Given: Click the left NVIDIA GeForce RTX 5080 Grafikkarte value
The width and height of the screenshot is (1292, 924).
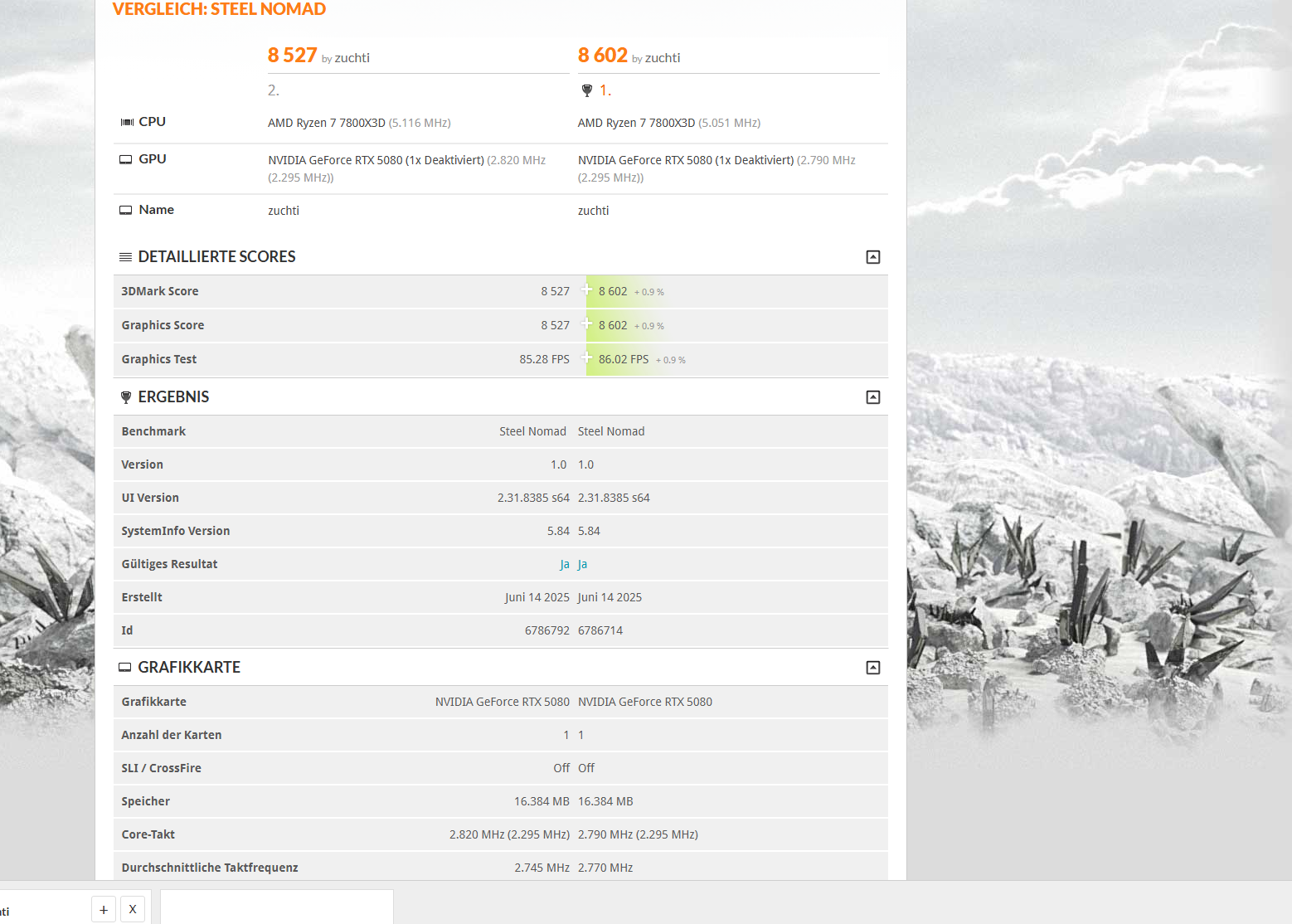Looking at the screenshot, I should coord(503,702).
